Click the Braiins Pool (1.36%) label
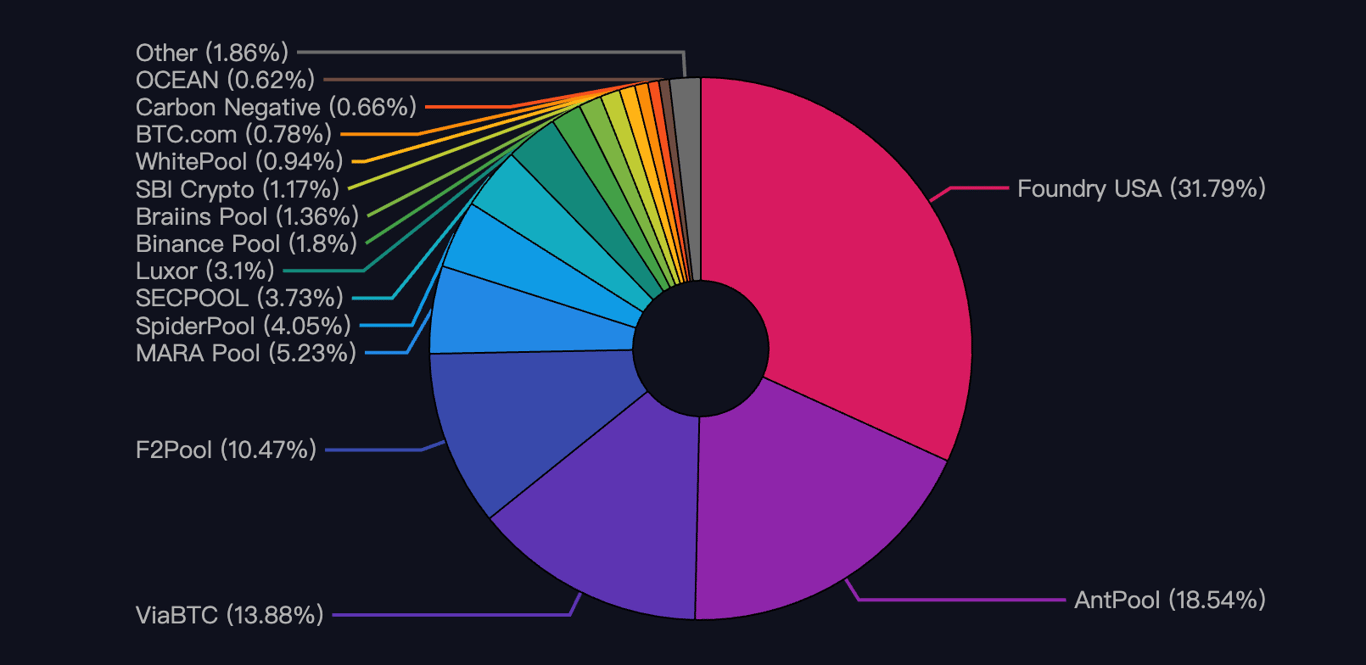This screenshot has width=1366, height=665. click(x=246, y=216)
